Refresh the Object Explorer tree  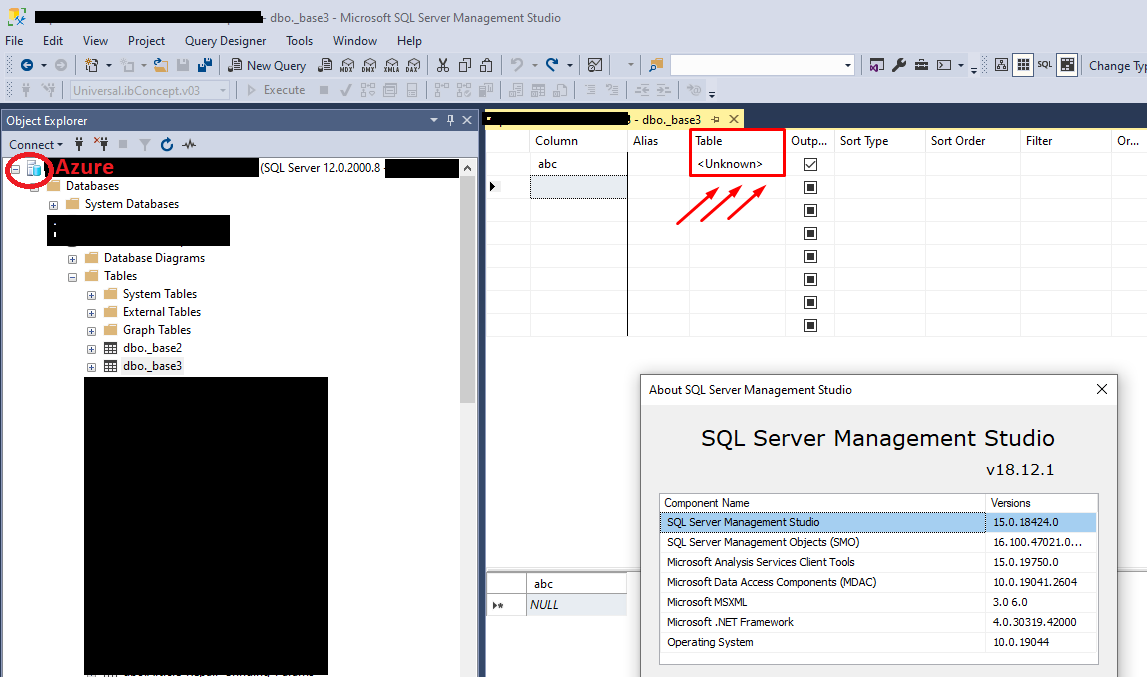coord(167,144)
